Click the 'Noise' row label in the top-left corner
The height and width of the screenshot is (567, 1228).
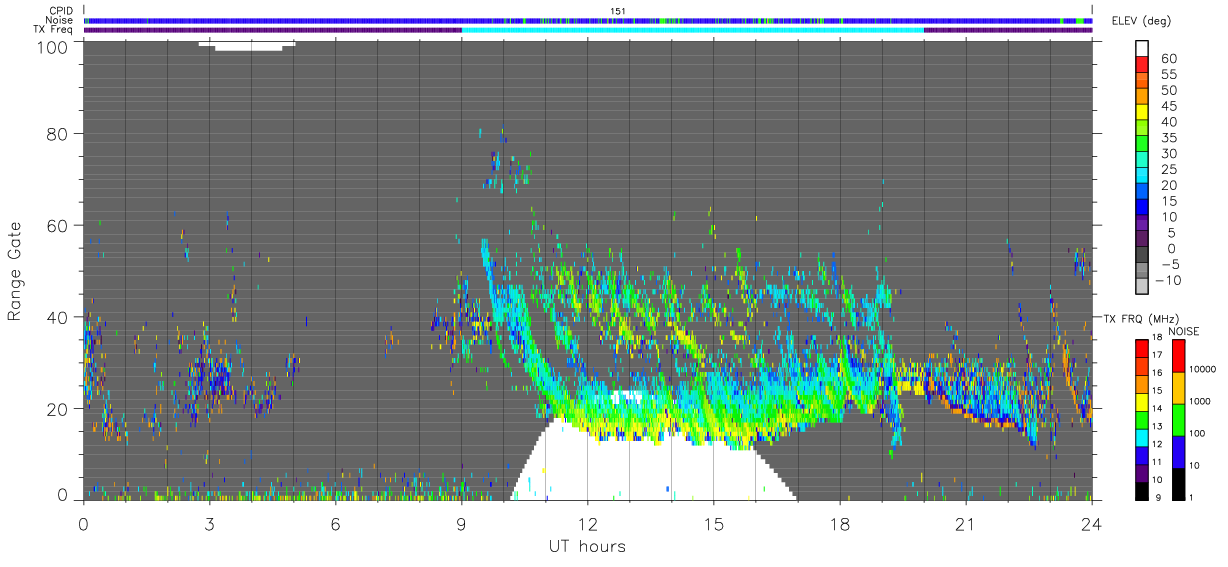click(x=61, y=20)
